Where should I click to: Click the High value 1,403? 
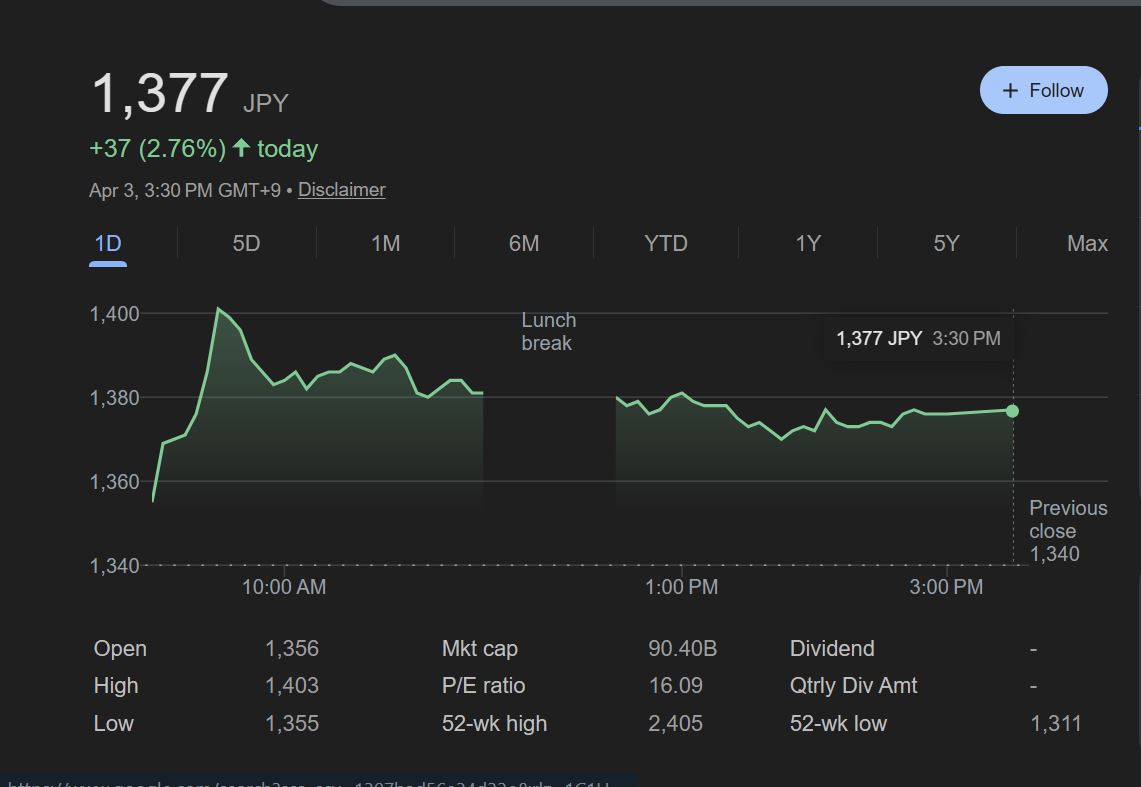(x=292, y=686)
